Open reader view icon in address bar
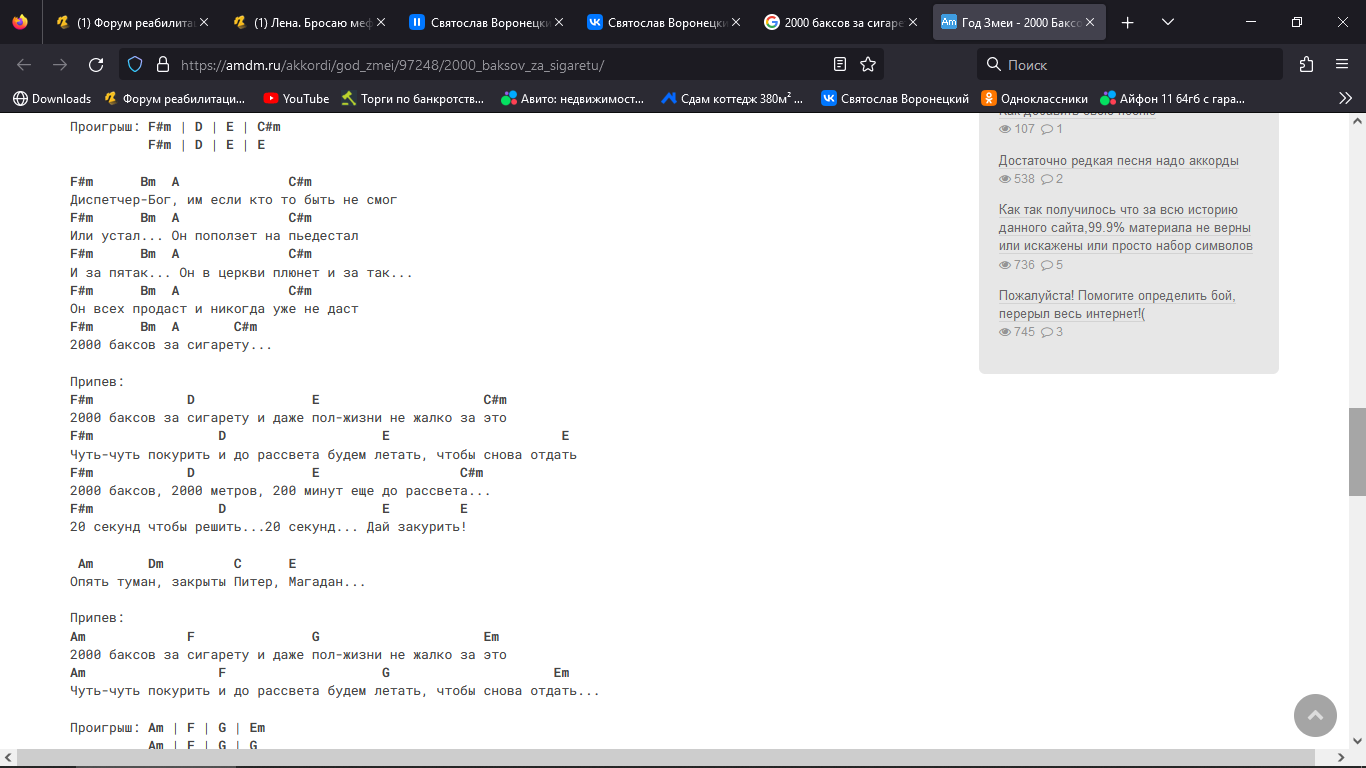 tap(840, 65)
